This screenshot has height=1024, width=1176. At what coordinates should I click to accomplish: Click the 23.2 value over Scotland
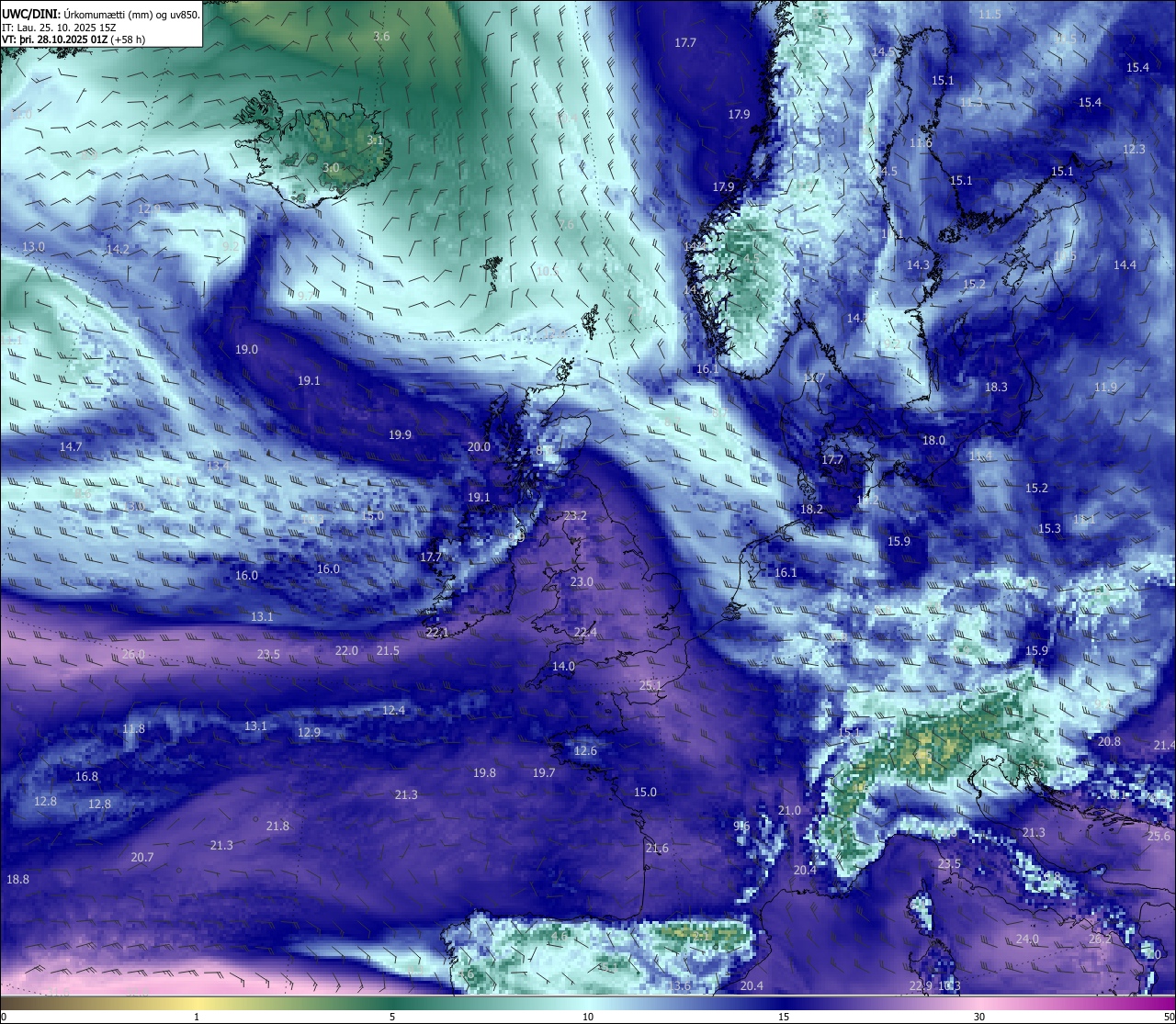coord(575,516)
